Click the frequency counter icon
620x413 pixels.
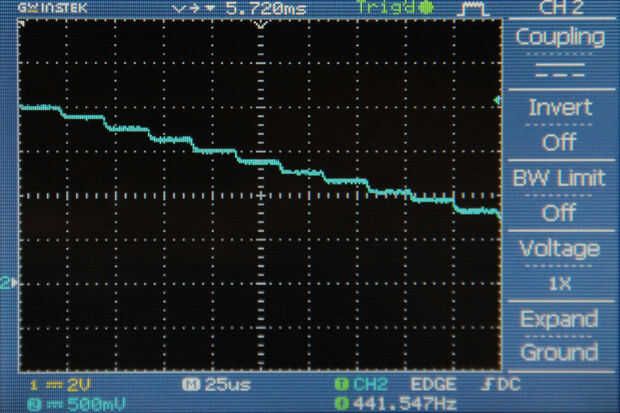pos(341,404)
